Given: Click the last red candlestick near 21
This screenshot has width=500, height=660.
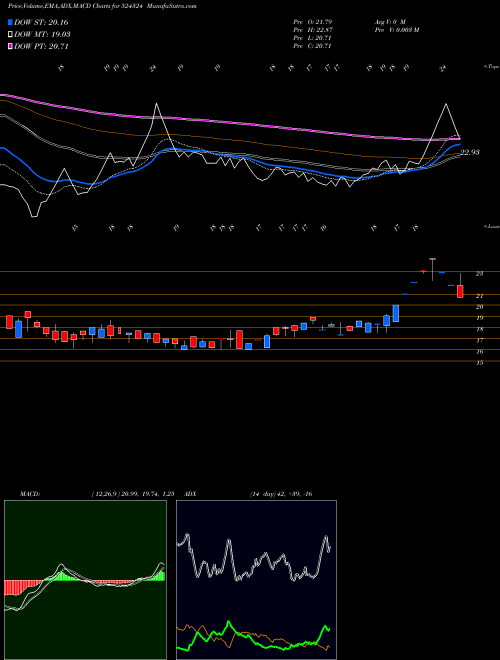Looking at the screenshot, I should point(460,291).
